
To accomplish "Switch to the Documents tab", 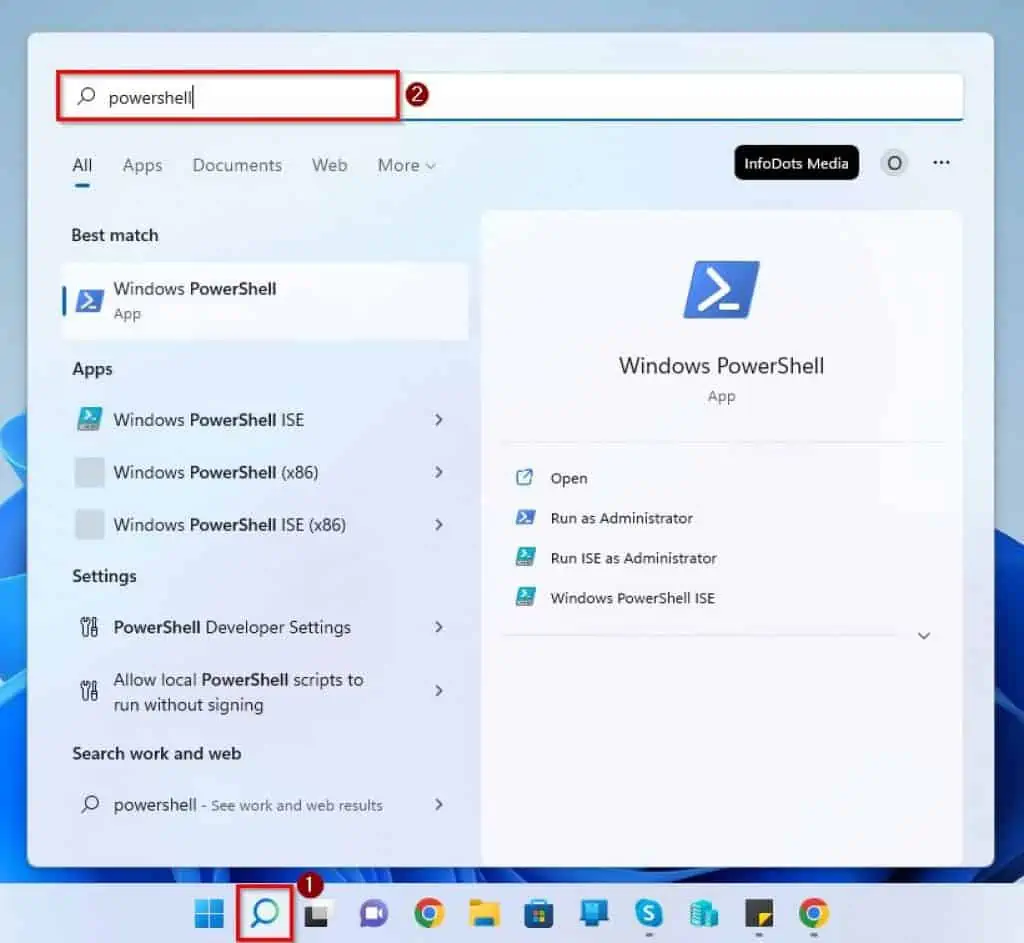I will pyautogui.click(x=237, y=166).
